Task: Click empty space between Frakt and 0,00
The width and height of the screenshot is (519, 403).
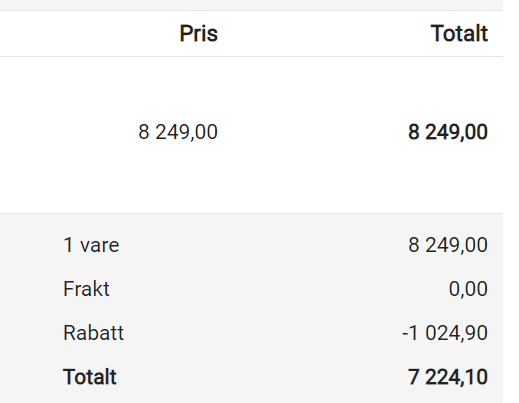Action: click(279, 289)
